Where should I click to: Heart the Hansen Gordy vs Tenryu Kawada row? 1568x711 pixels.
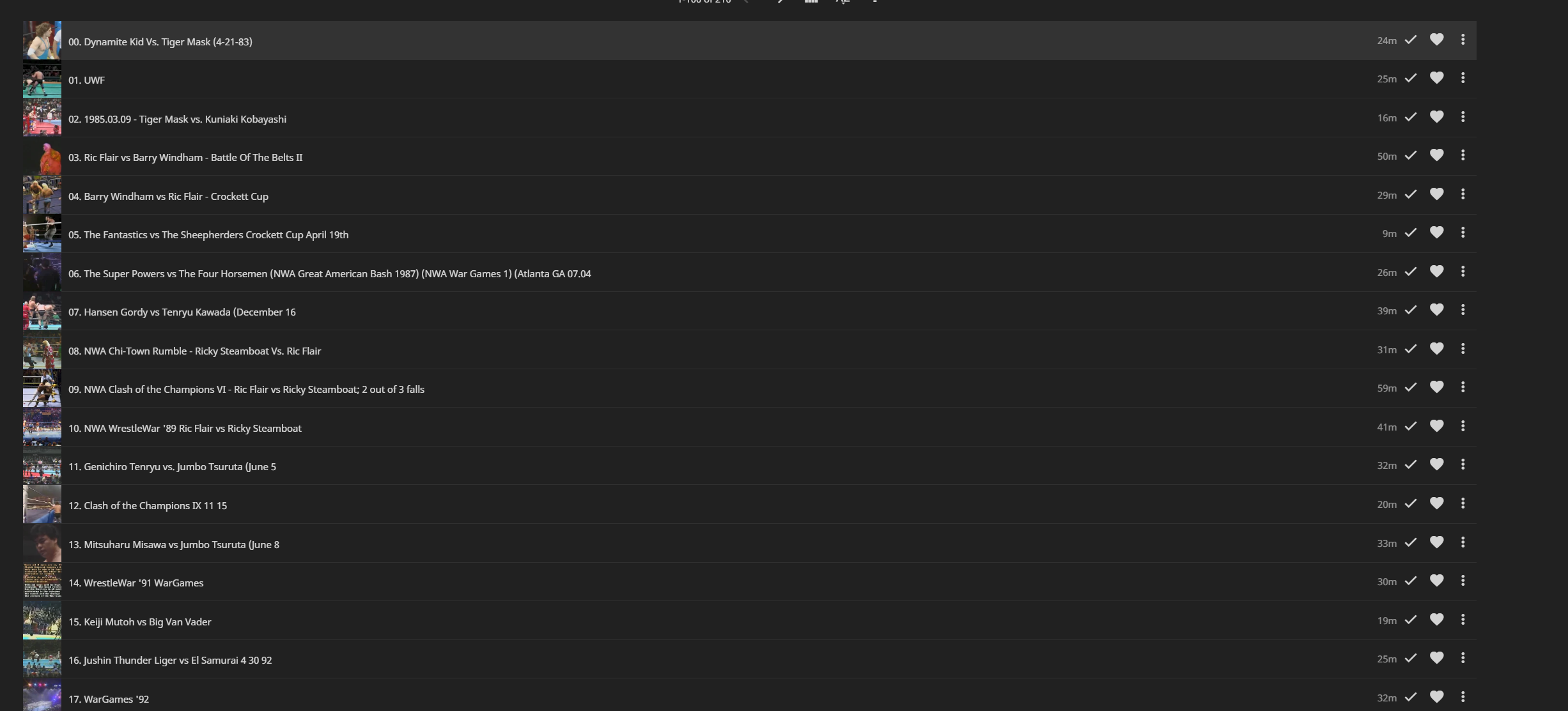[x=1436, y=310]
